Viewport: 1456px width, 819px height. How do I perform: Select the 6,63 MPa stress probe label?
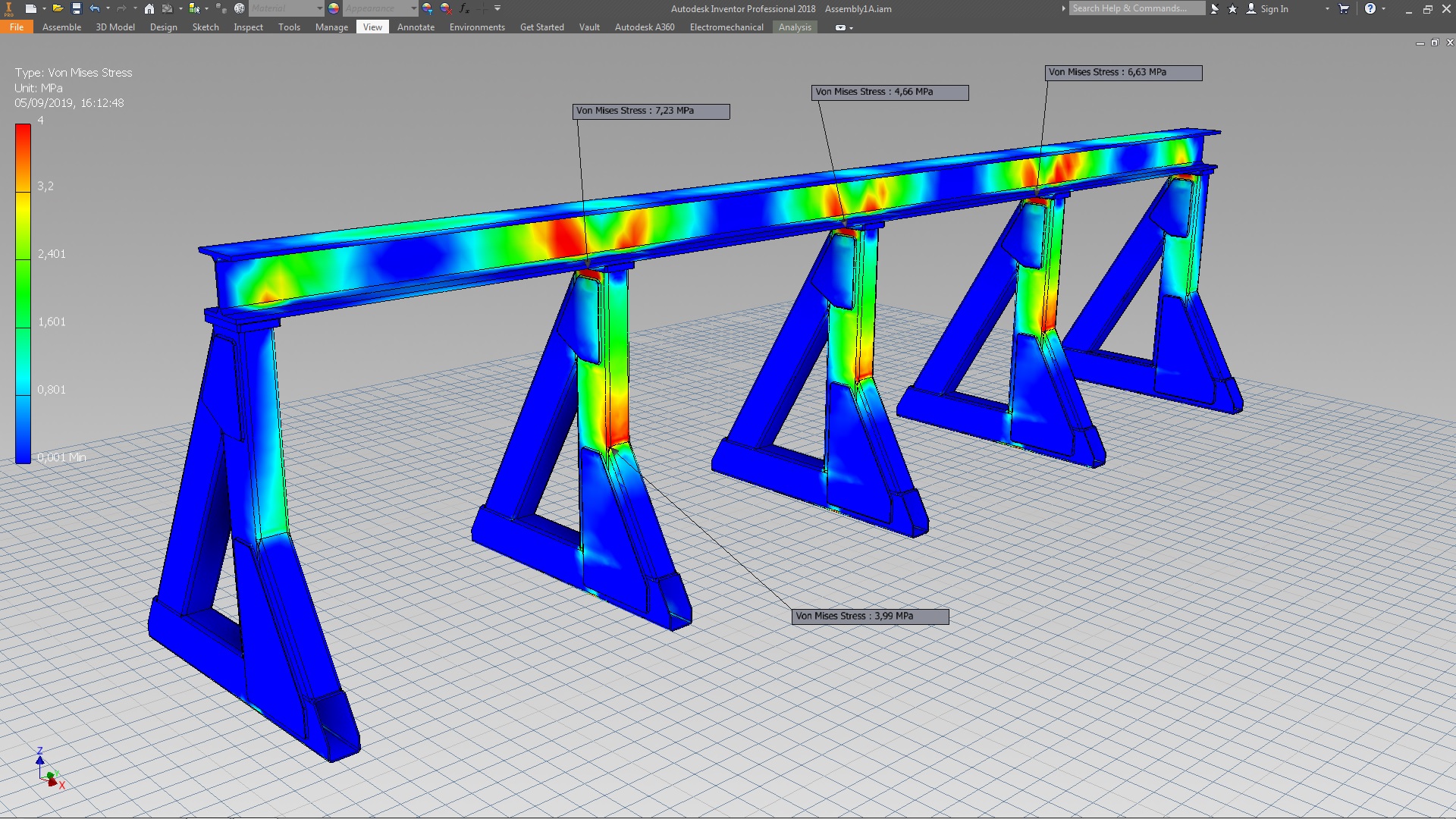[1124, 73]
